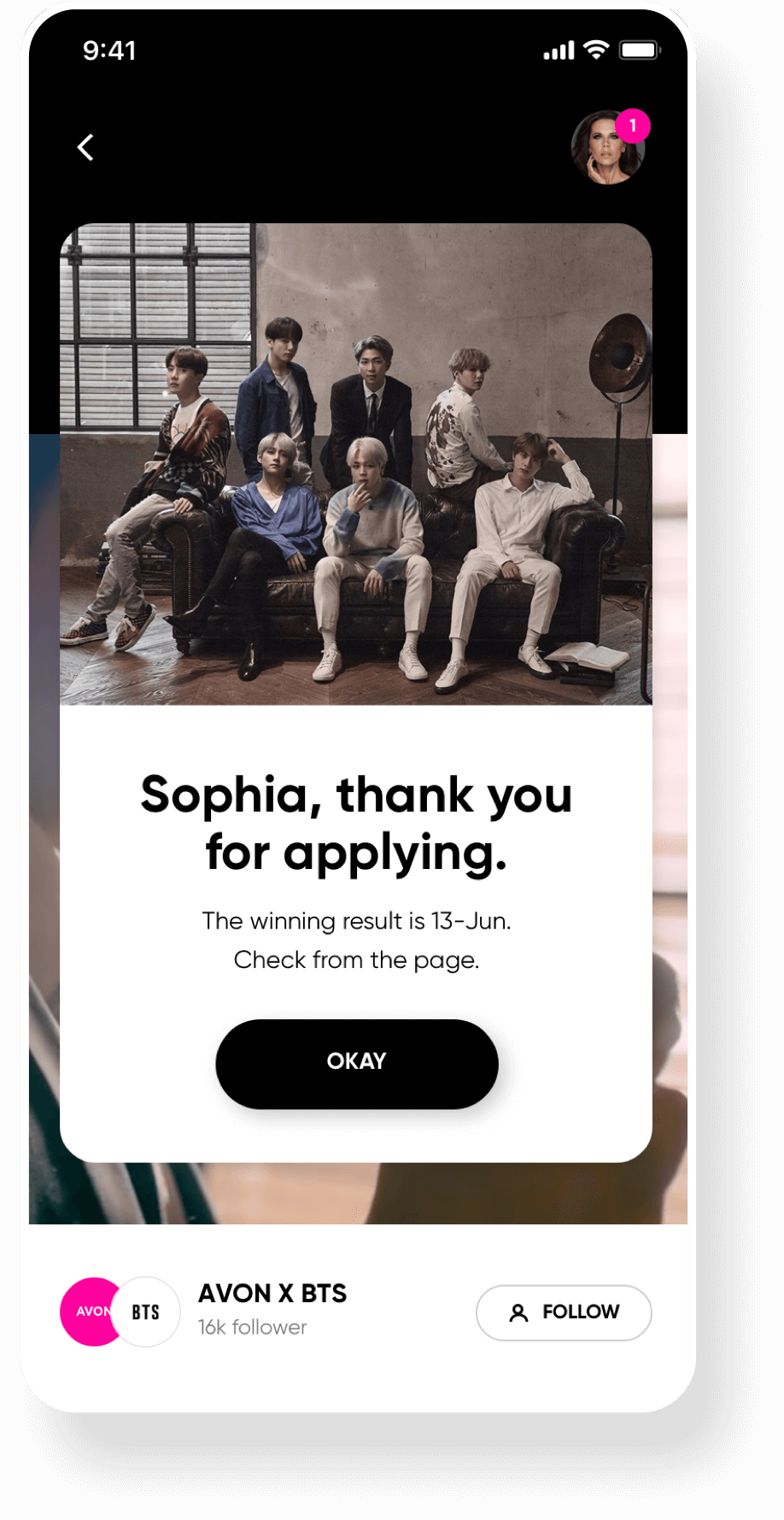Tap the winning result 13-Jun text
Screen dimensions: 784x1520
coord(356,921)
